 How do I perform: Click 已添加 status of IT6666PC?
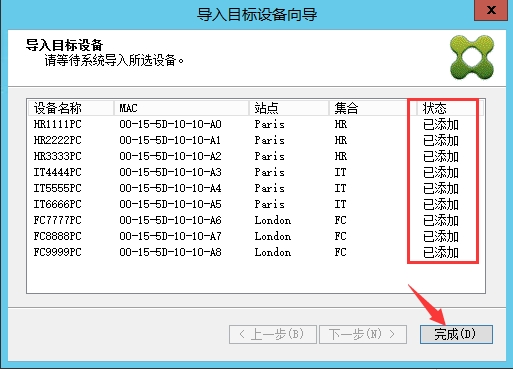[x=441, y=205]
